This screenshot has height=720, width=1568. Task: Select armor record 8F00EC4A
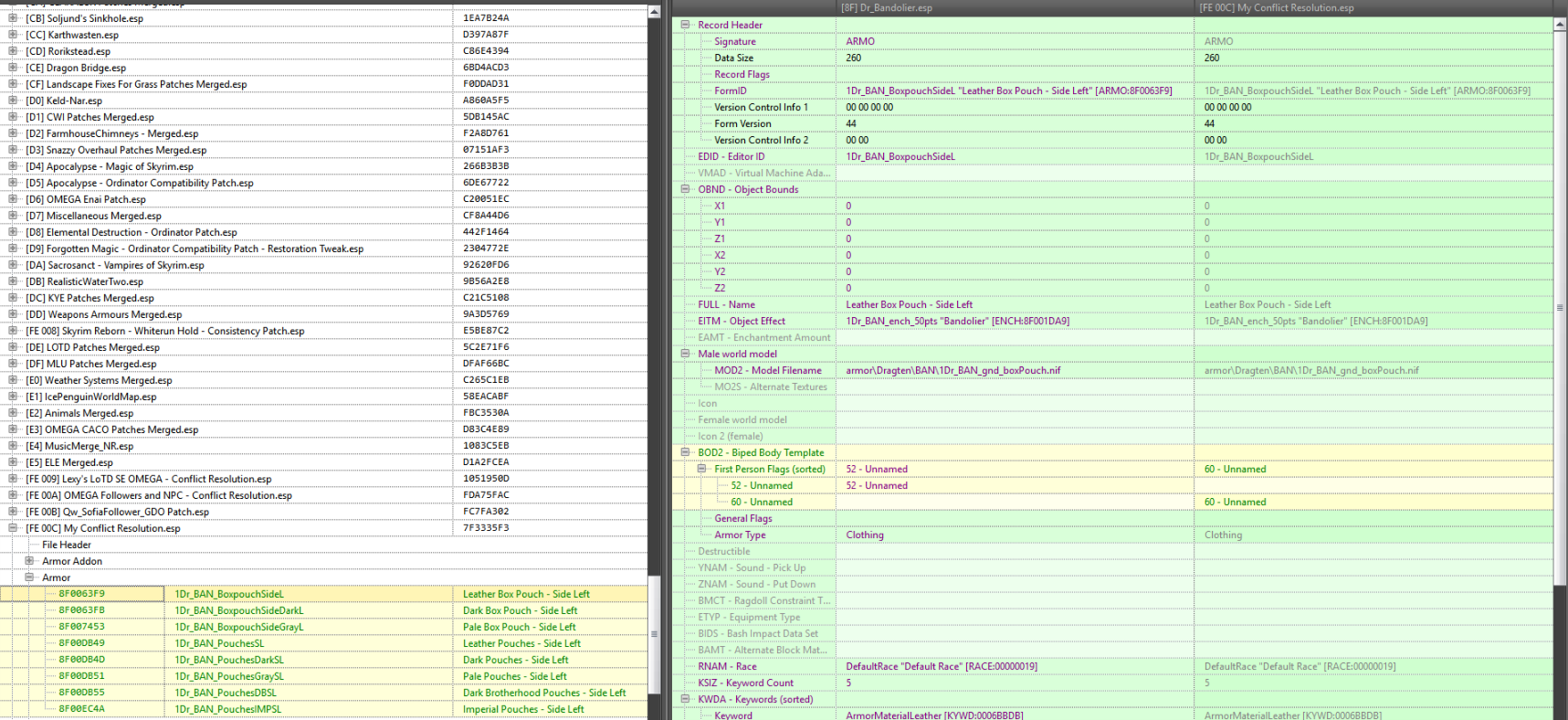[x=81, y=709]
